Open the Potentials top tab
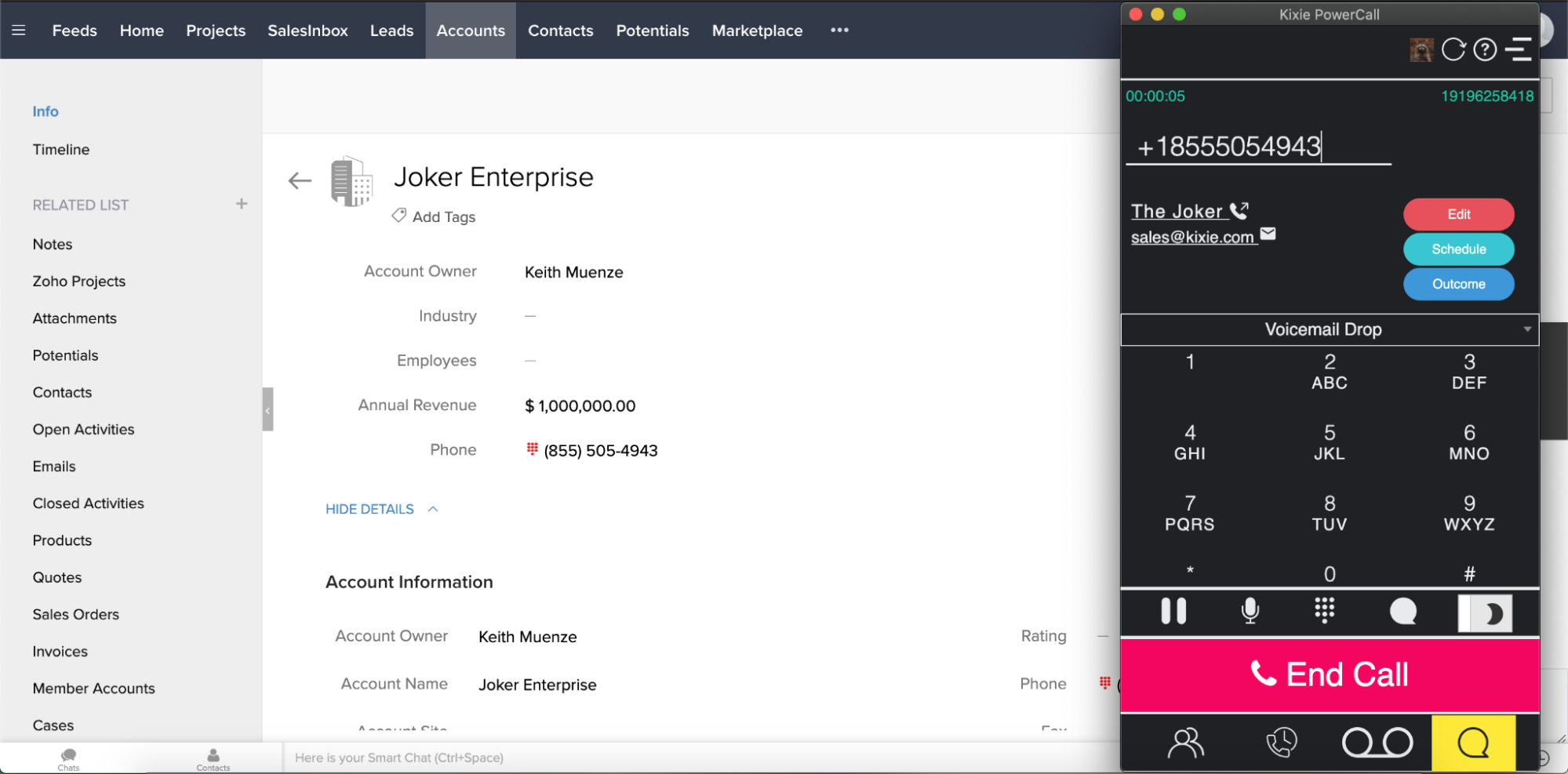Image resolution: width=1568 pixels, height=774 pixels. coord(653,30)
